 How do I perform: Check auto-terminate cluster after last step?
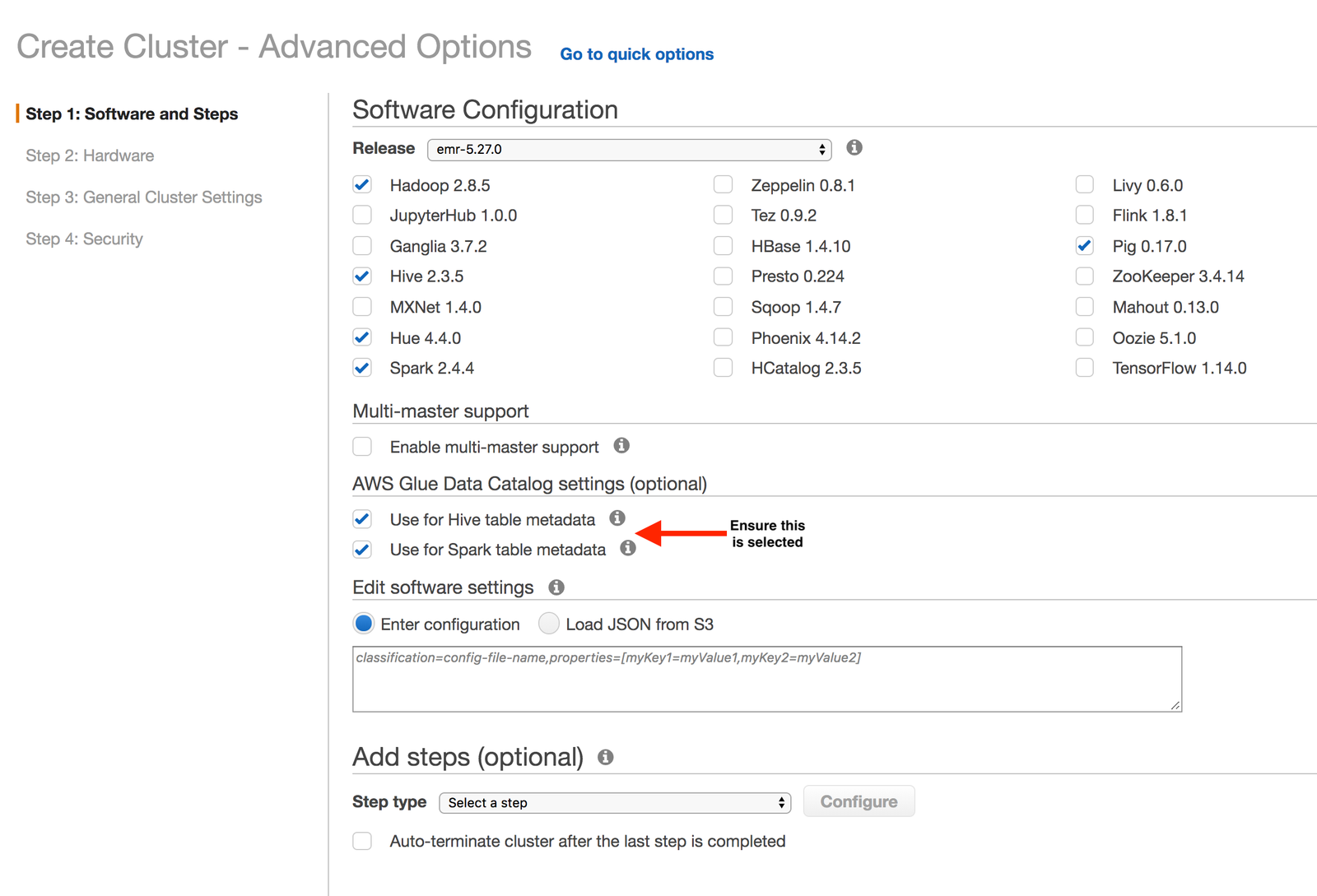pyautogui.click(x=362, y=841)
